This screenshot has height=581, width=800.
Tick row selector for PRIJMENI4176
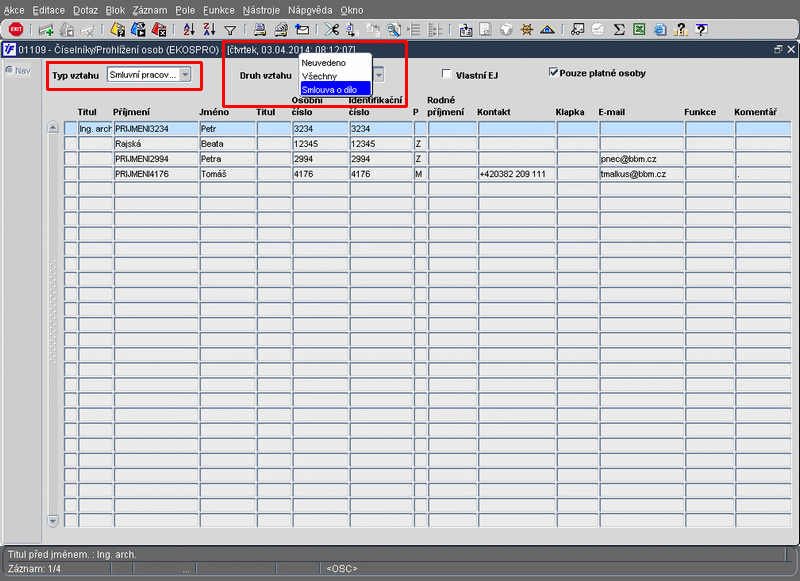point(70,174)
